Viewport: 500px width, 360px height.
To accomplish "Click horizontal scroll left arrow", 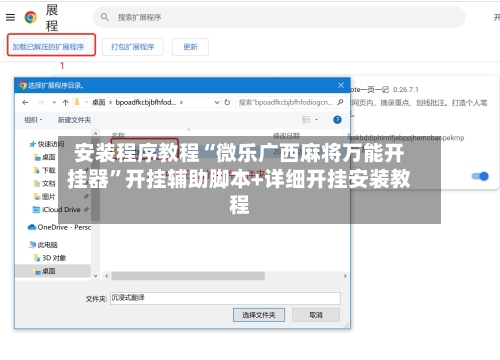I will click(x=107, y=276).
